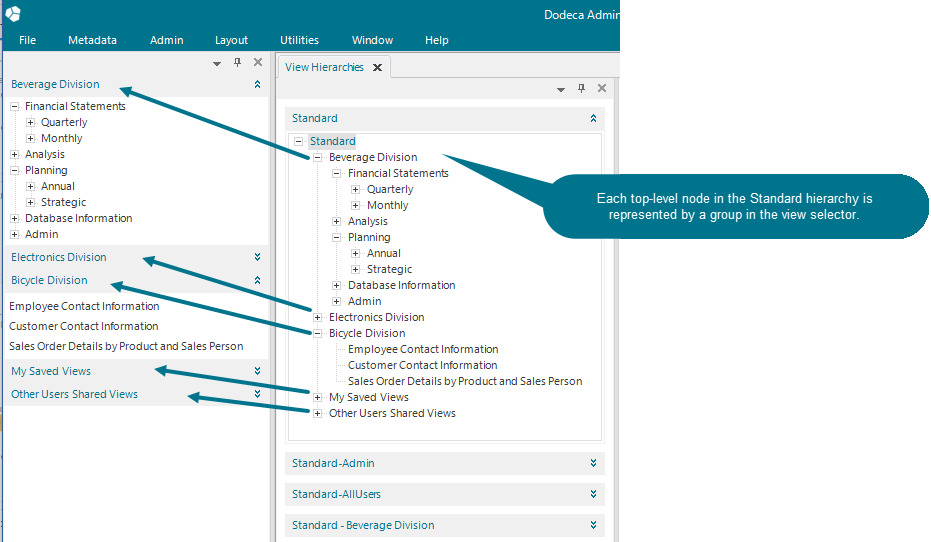Expand the Electronics Division group chevron

pos(257,257)
